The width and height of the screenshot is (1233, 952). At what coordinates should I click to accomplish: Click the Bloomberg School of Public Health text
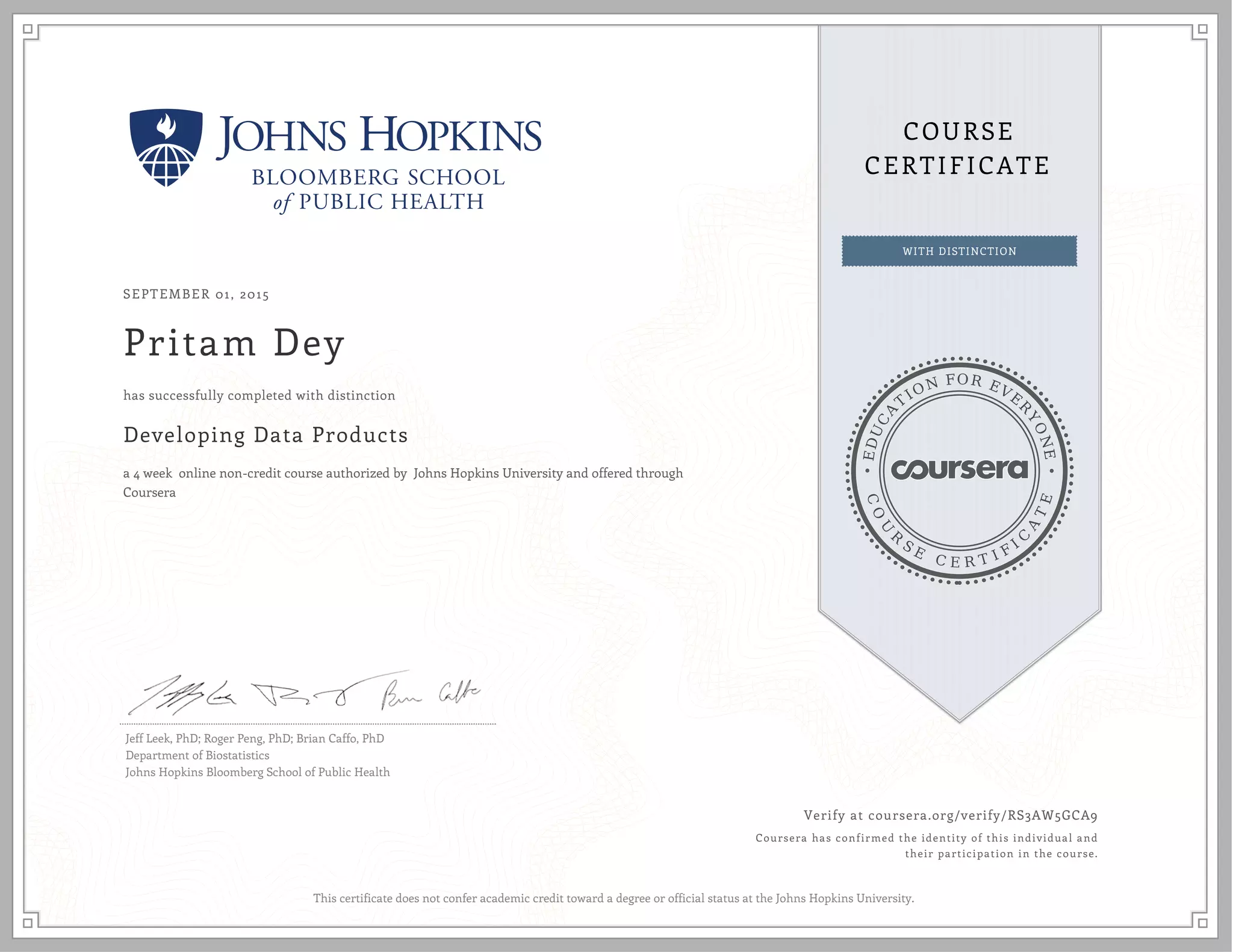[379, 190]
